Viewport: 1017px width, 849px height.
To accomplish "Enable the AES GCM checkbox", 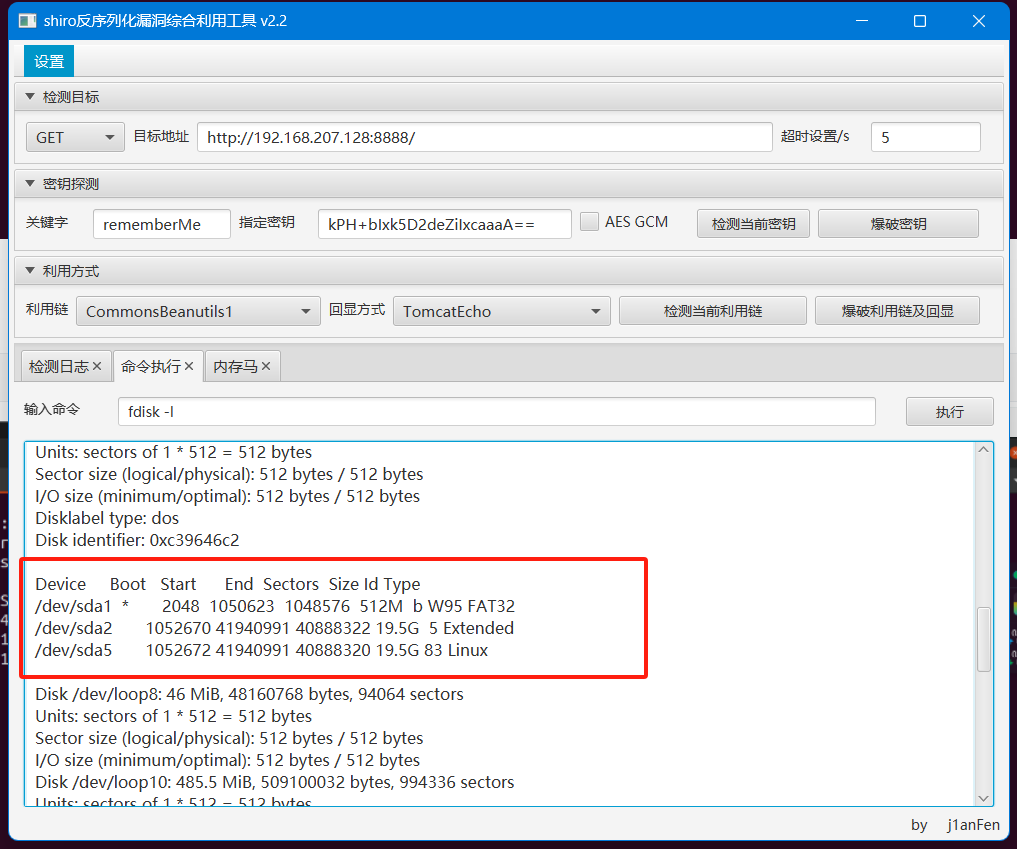I will pos(589,222).
